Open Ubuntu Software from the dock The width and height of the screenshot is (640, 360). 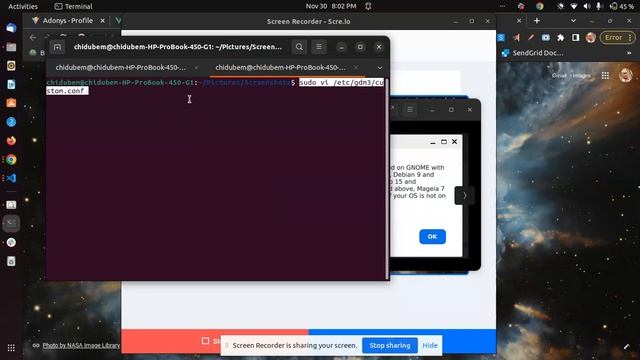pos(11,103)
